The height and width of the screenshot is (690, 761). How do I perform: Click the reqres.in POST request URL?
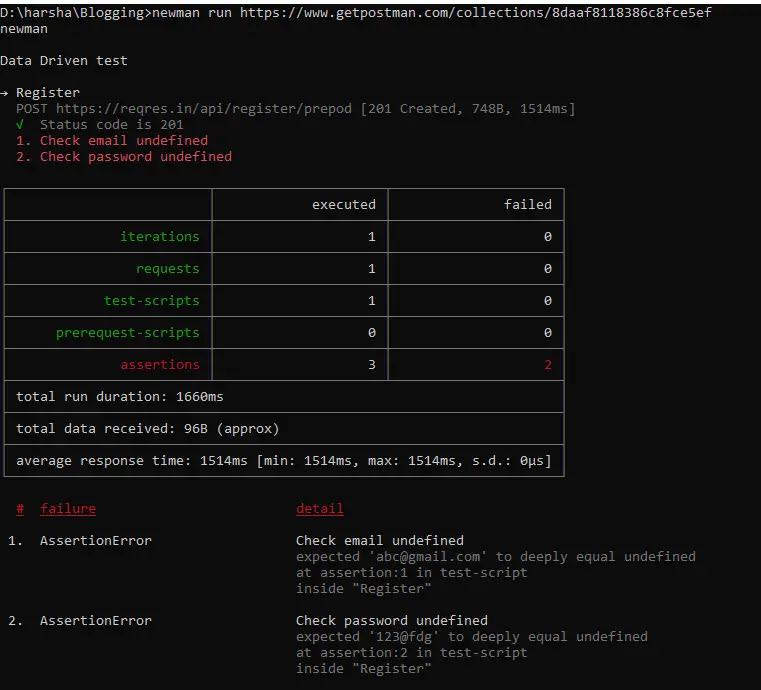[x=204, y=109]
